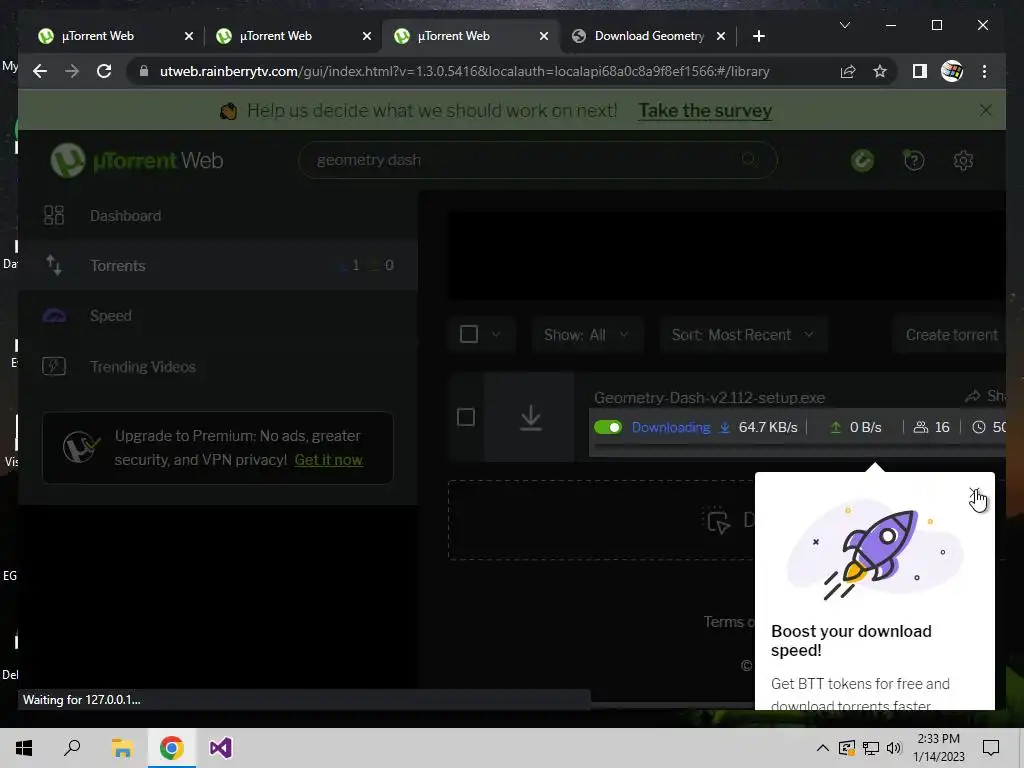The height and width of the screenshot is (768, 1024).
Task: Open Visual Studio from the taskbar
Action: [x=221, y=748]
